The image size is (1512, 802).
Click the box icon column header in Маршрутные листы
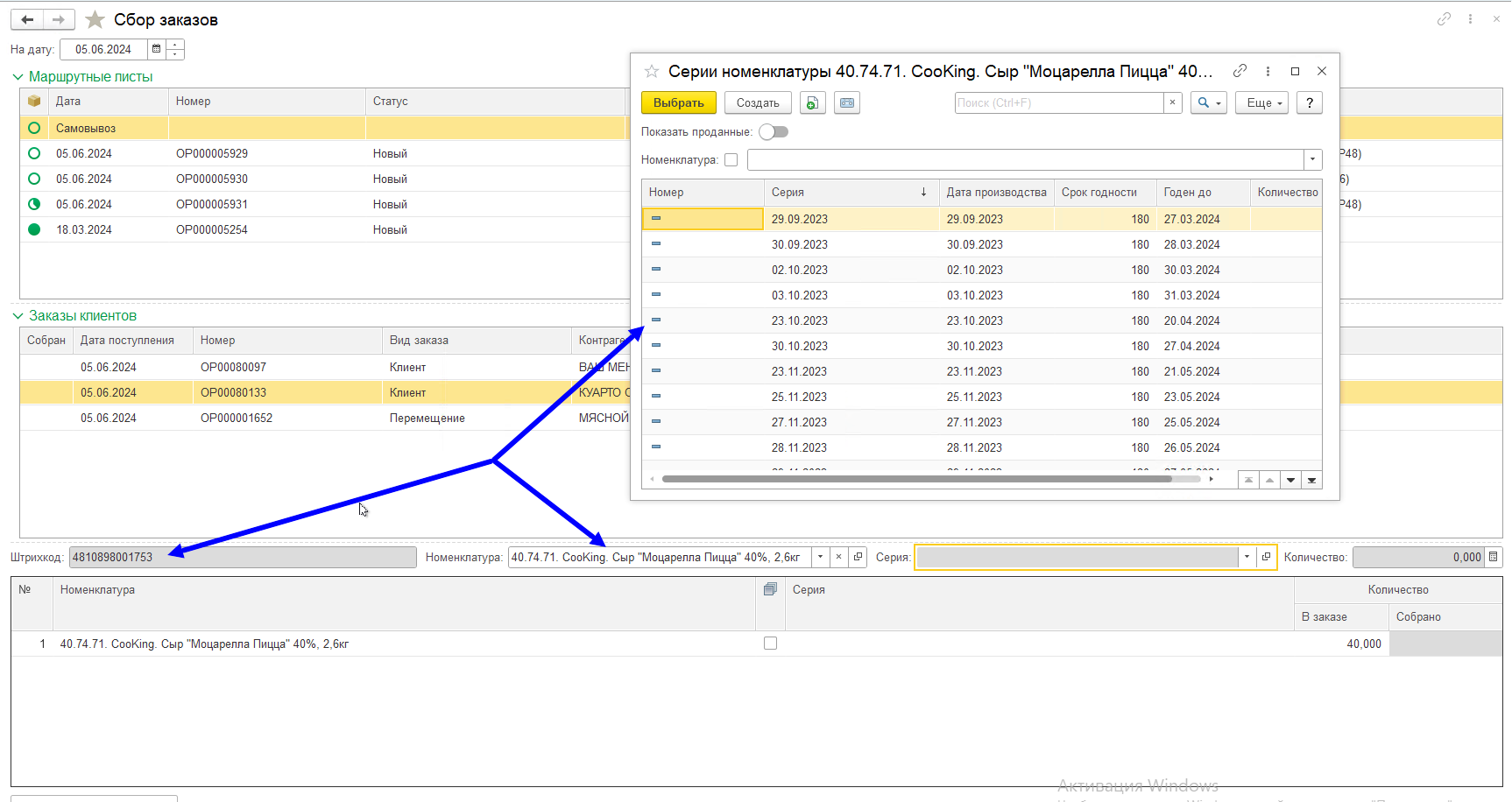34,101
